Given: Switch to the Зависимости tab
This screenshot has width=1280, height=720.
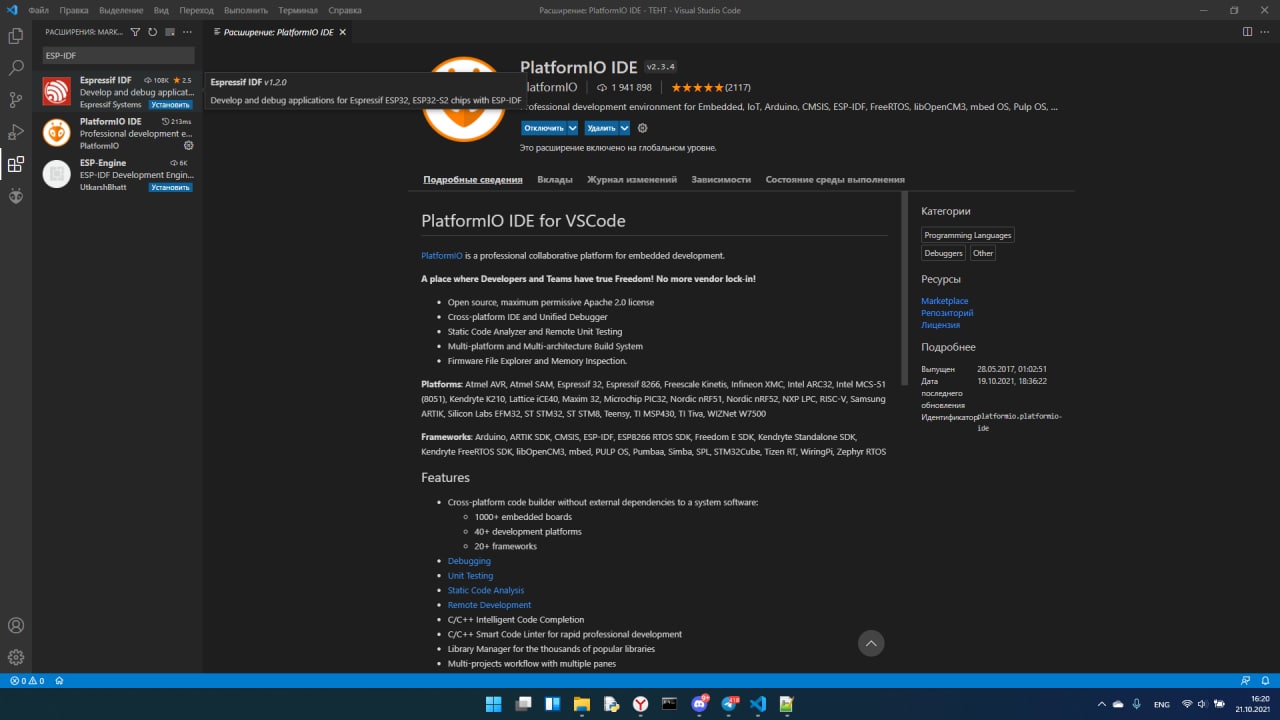Looking at the screenshot, I should 721,180.
